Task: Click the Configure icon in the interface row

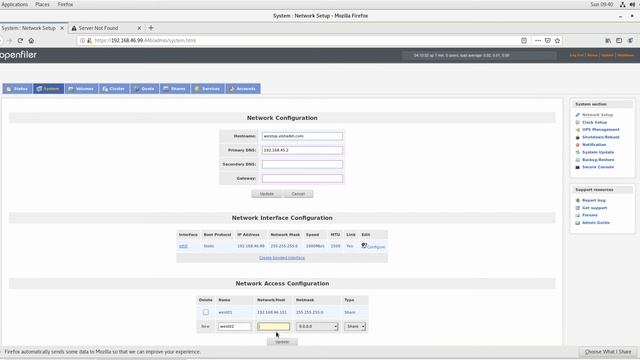Action: click(364, 245)
